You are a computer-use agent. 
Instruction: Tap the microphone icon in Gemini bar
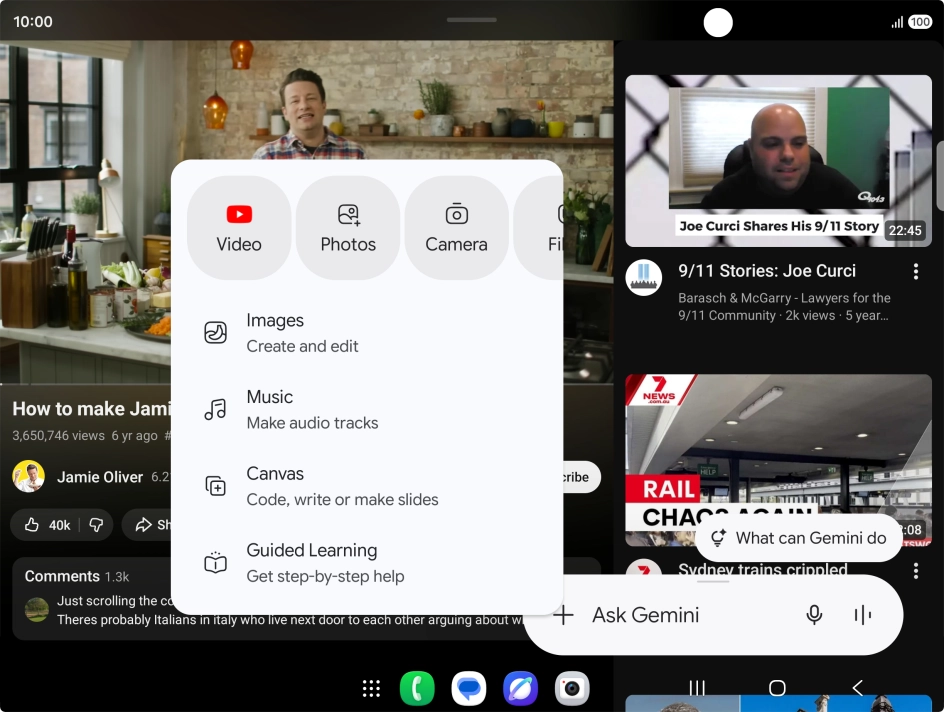coord(815,615)
